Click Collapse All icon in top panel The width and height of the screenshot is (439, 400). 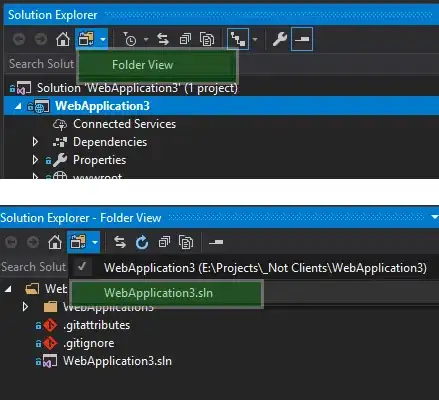pos(185,39)
